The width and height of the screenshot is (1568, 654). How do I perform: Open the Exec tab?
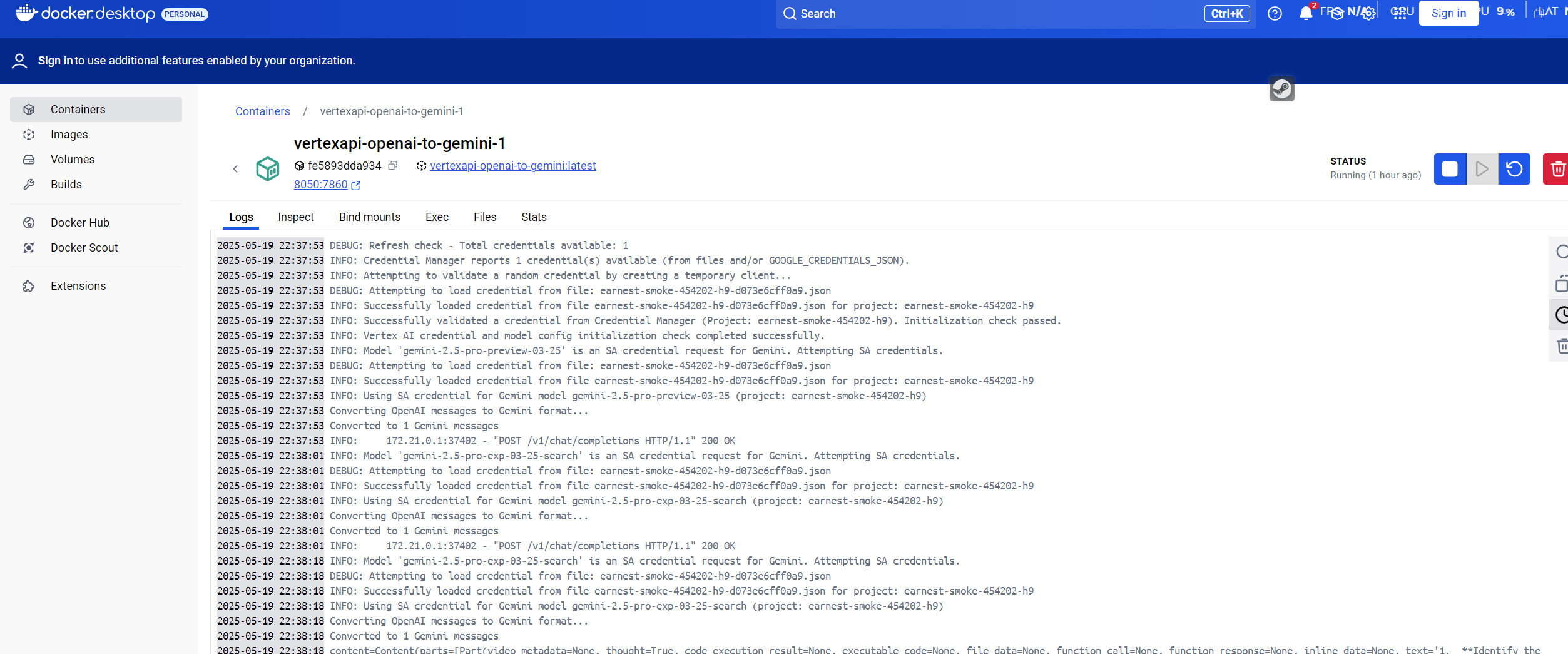pos(437,217)
